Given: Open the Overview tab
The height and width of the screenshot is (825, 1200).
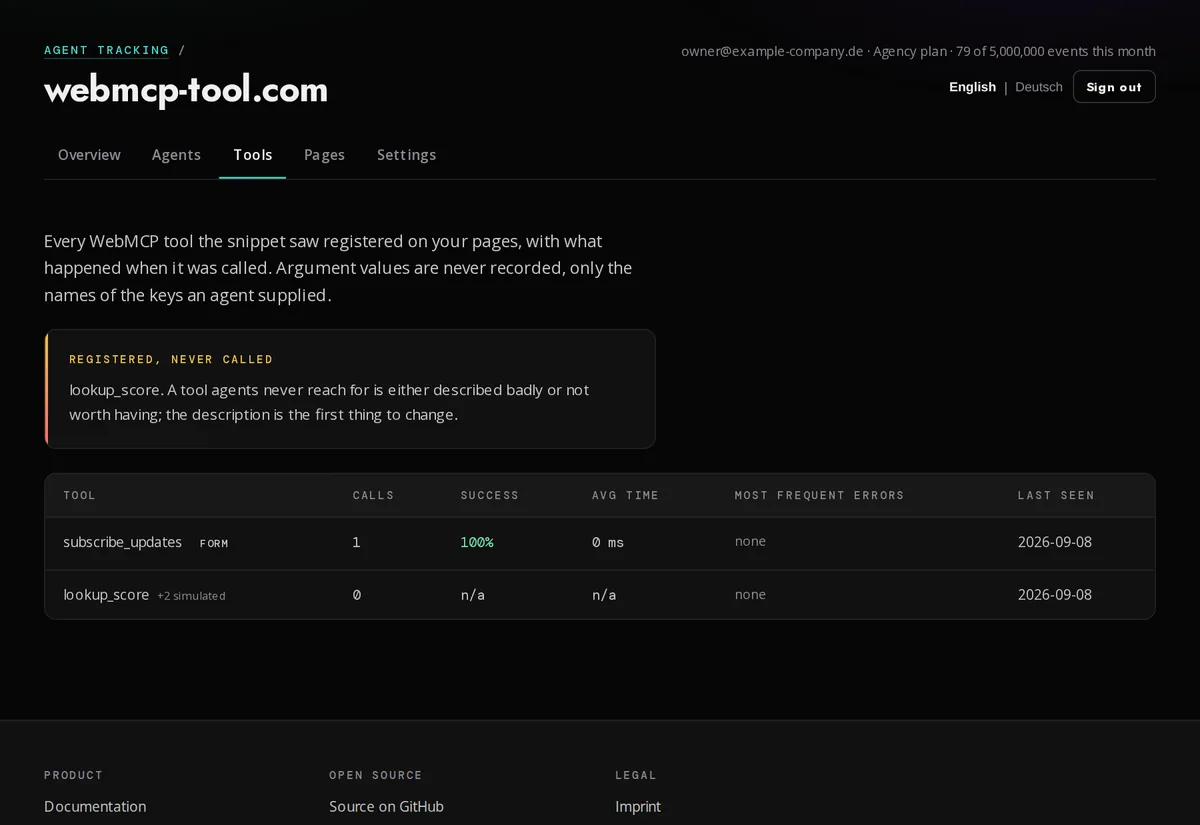Looking at the screenshot, I should coord(89,155).
